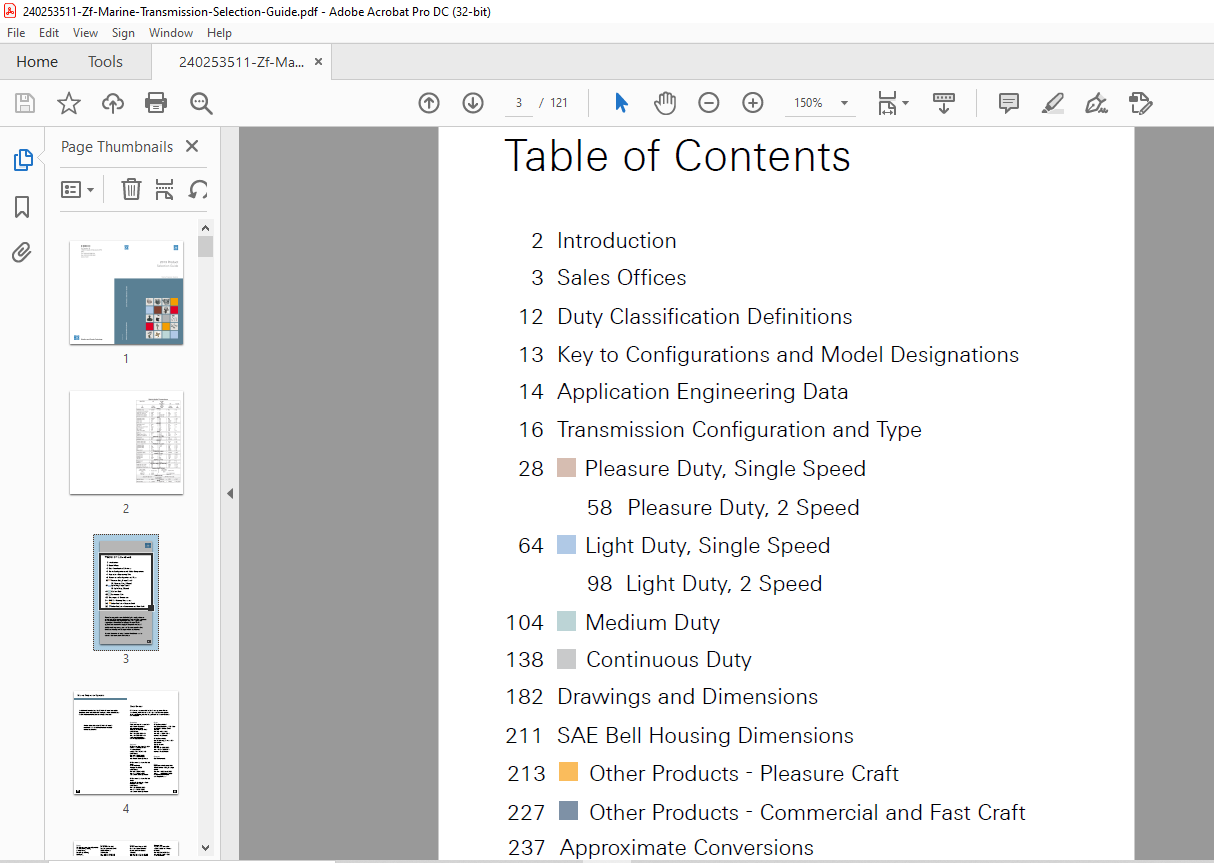Go to next page with down arrow

point(473,103)
